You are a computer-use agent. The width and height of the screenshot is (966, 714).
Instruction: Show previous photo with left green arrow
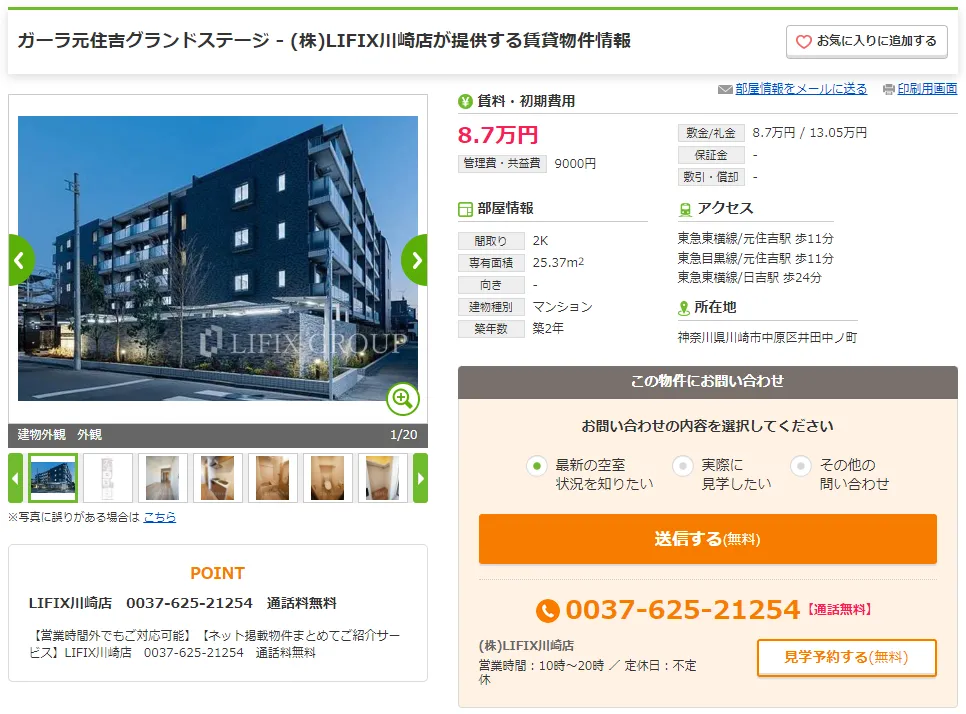[x=20, y=260]
